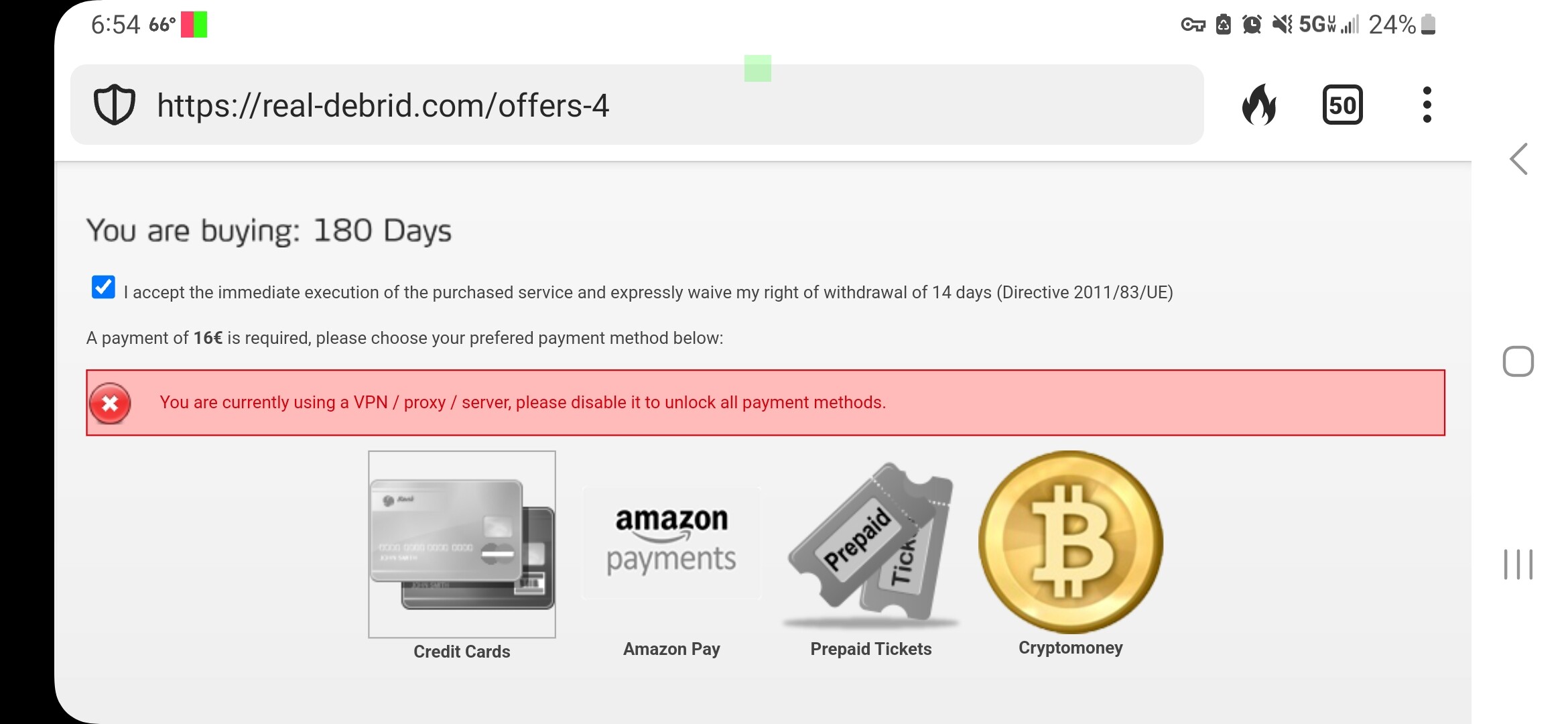The height and width of the screenshot is (724, 1568).
Task: Open the three-dot browser menu
Action: 1427,105
